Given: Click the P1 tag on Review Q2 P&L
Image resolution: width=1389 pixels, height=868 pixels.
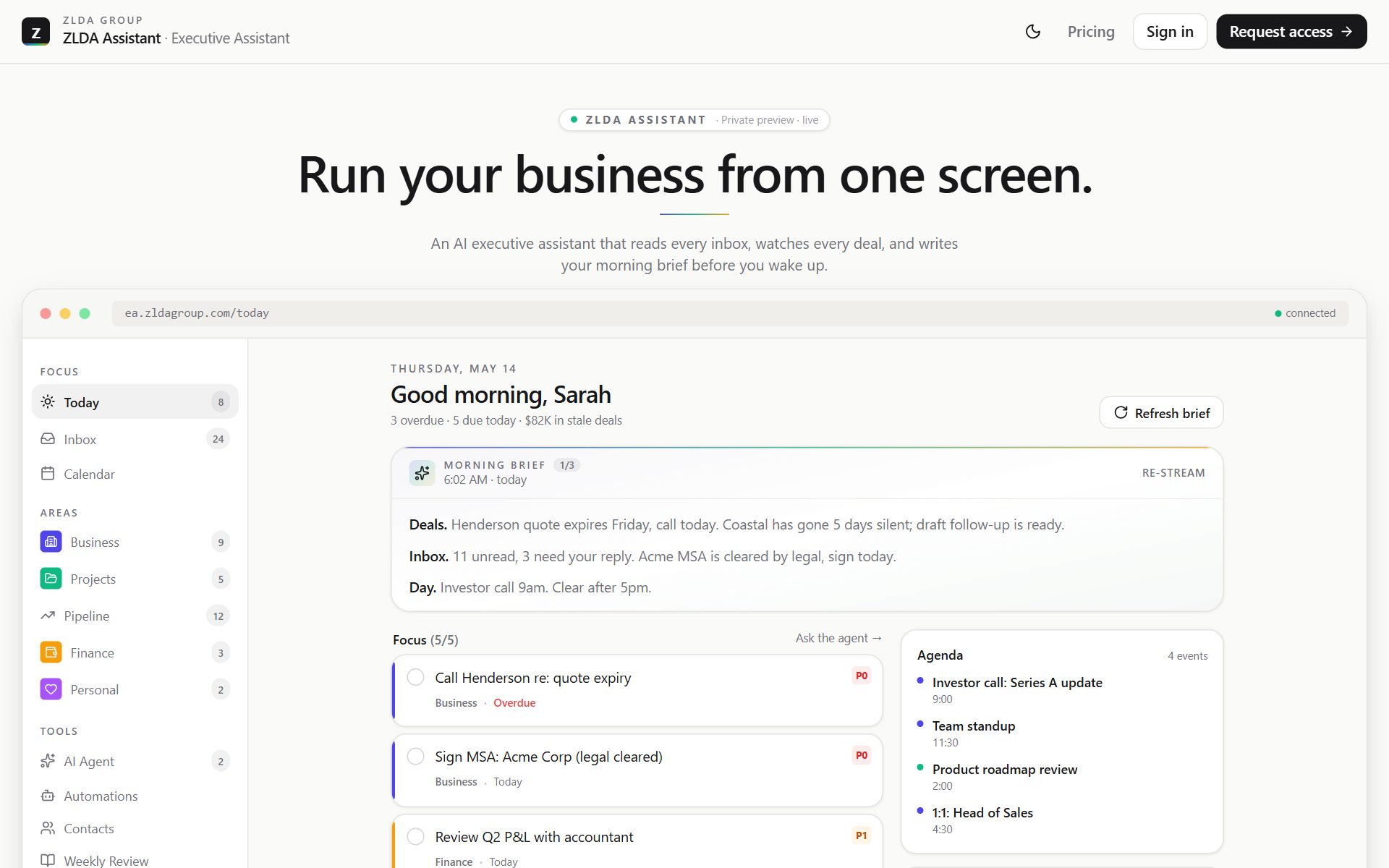Looking at the screenshot, I should pos(861,835).
